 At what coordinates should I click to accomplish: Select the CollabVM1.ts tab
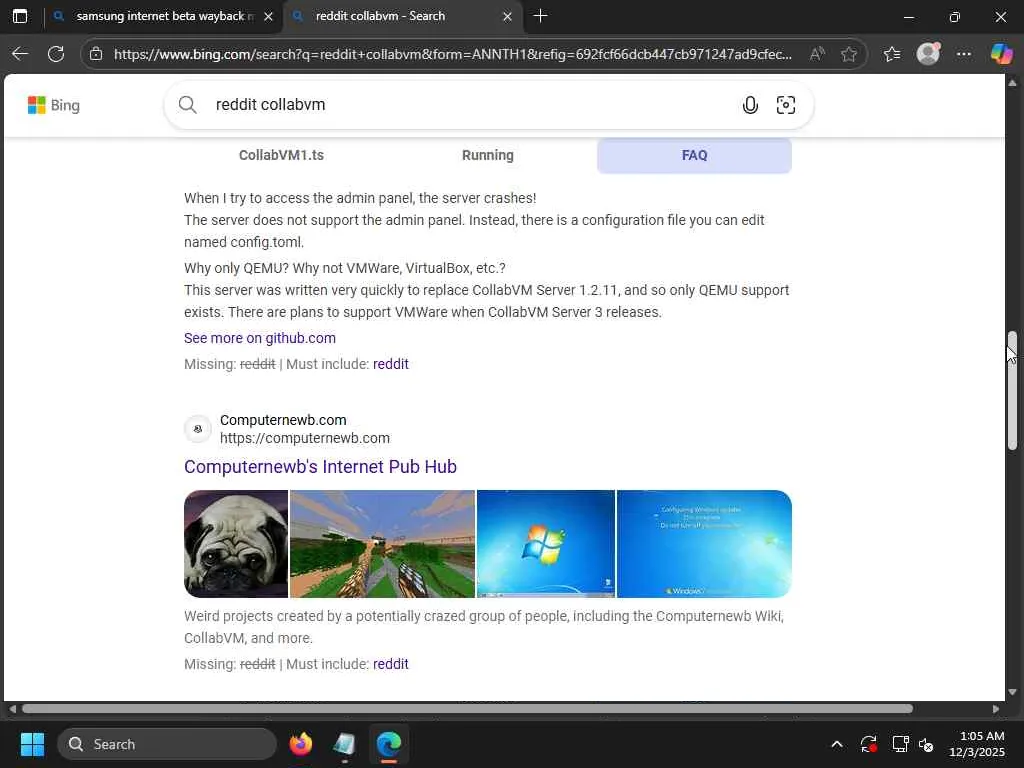[x=281, y=155]
